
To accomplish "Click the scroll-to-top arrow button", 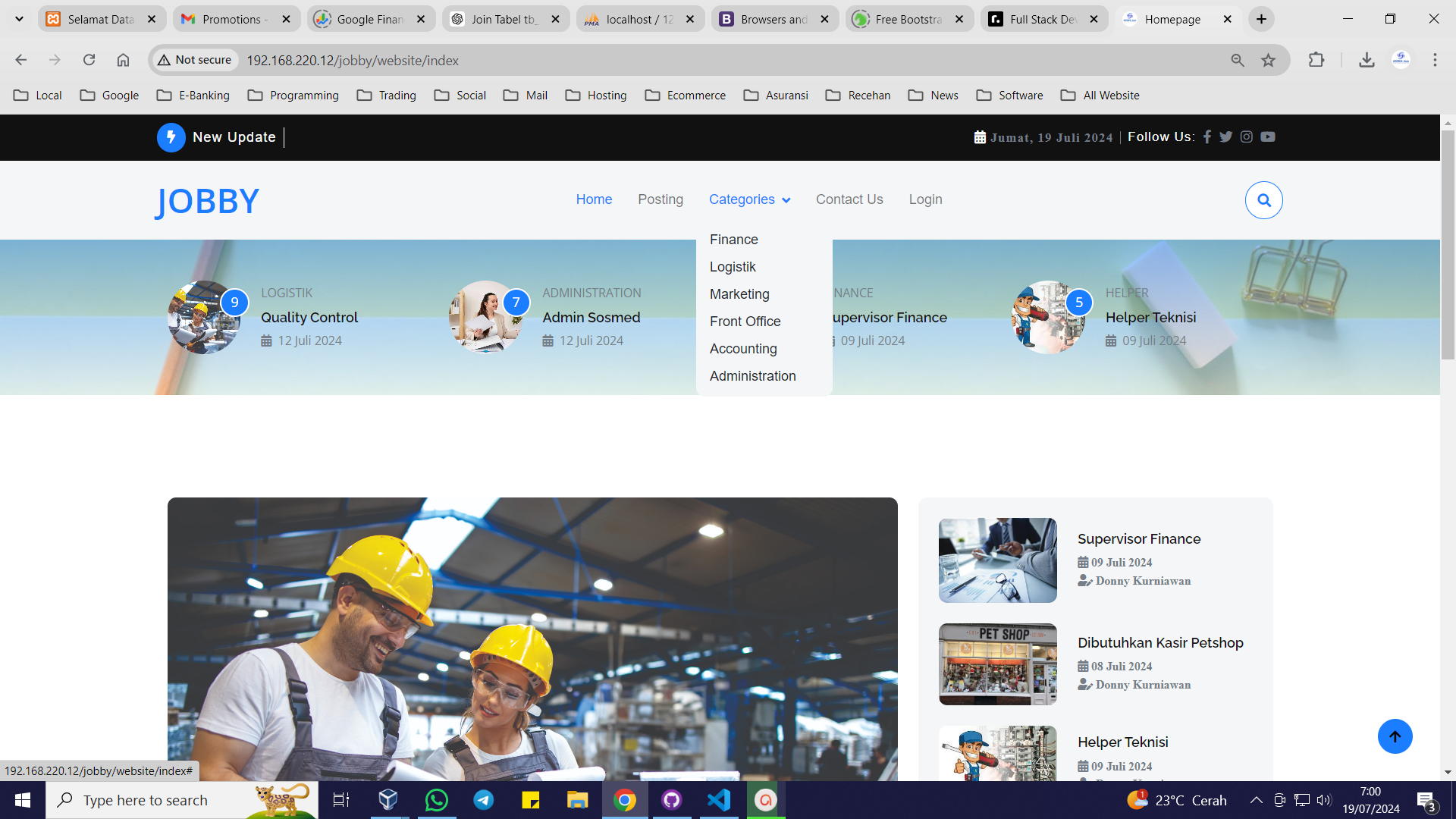I will 1395,736.
